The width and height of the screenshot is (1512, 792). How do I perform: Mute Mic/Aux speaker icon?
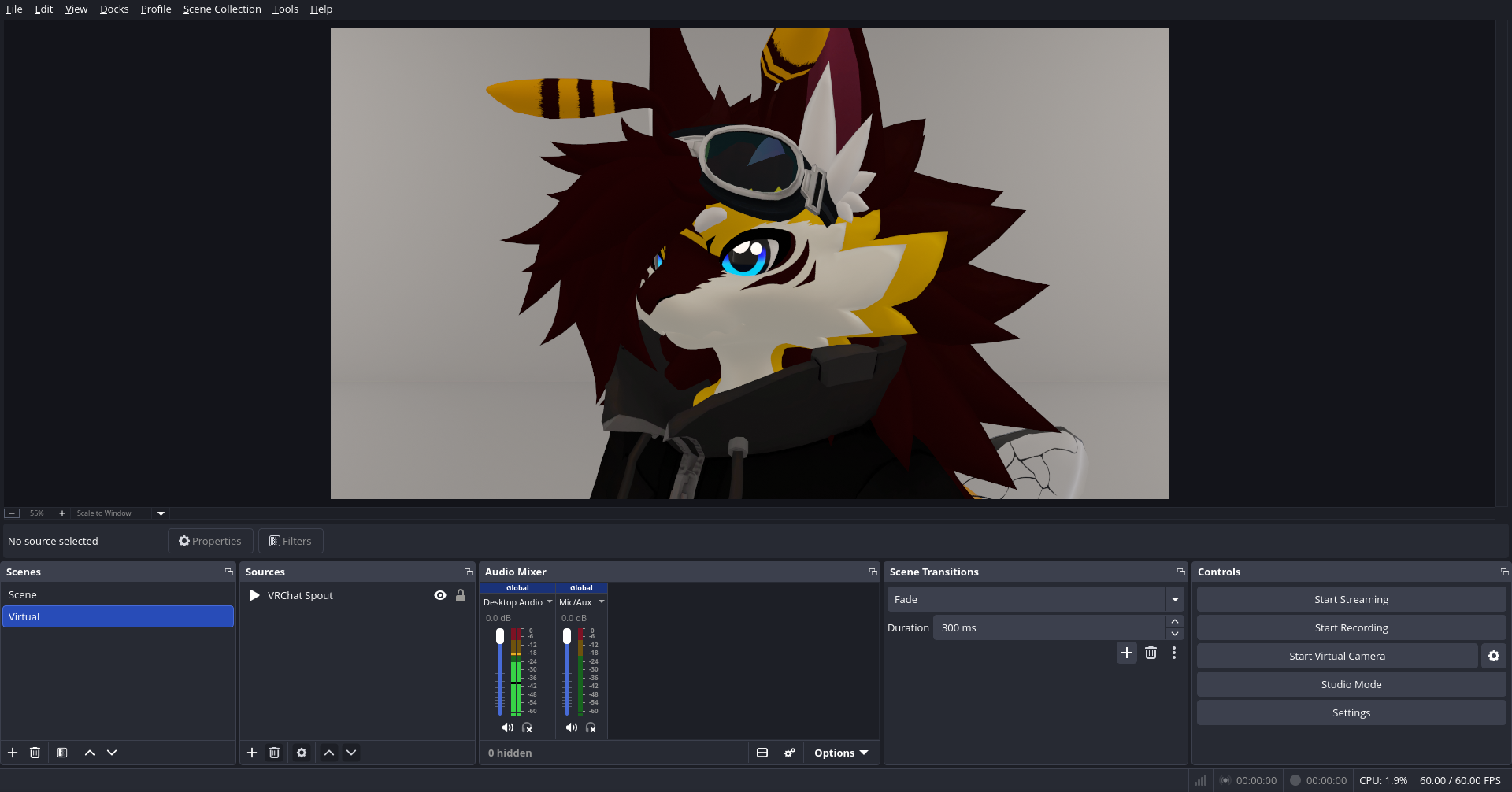pos(572,727)
